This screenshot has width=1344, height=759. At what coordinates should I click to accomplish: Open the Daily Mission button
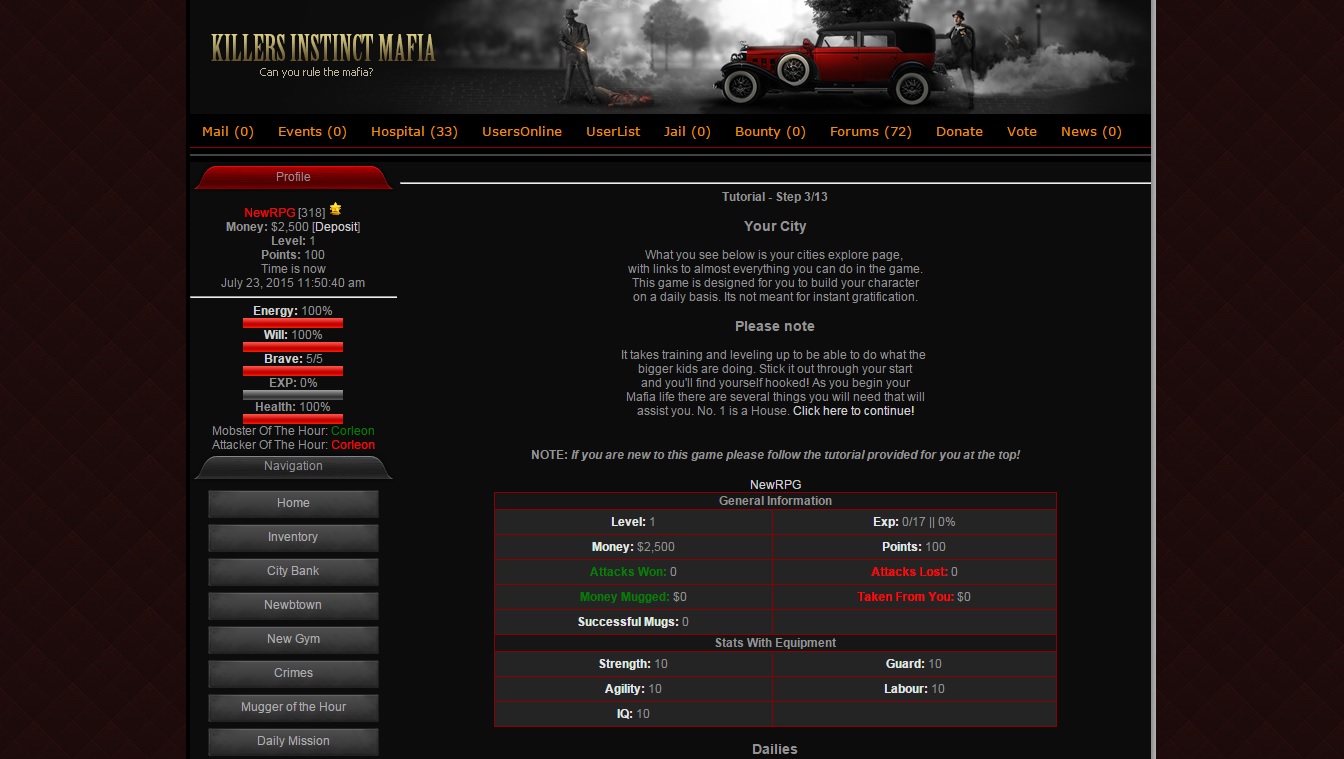[x=293, y=742]
